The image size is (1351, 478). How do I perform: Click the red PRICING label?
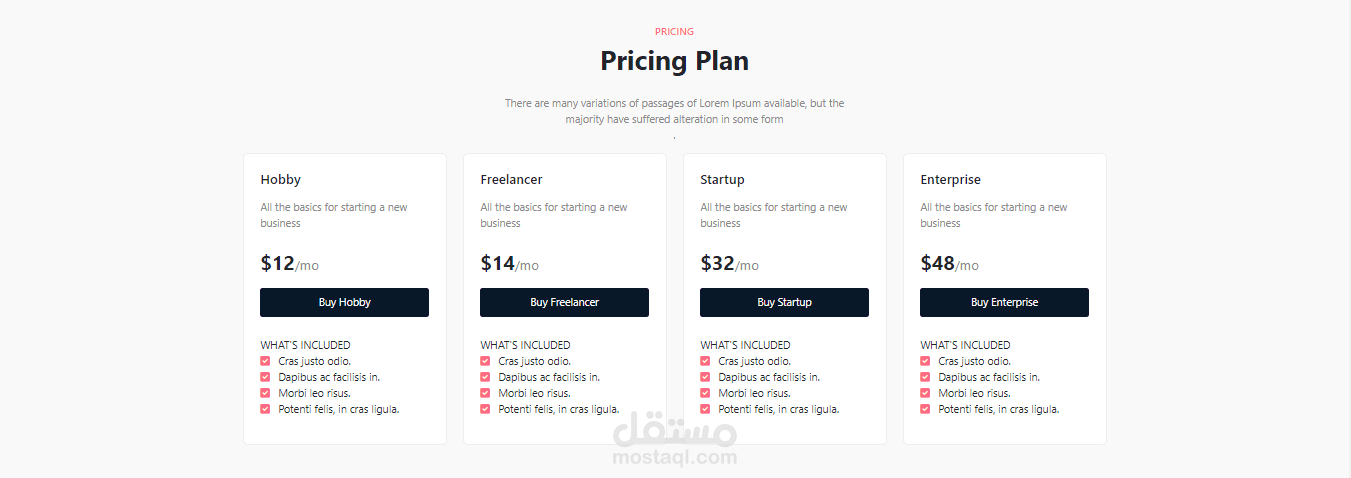point(674,32)
